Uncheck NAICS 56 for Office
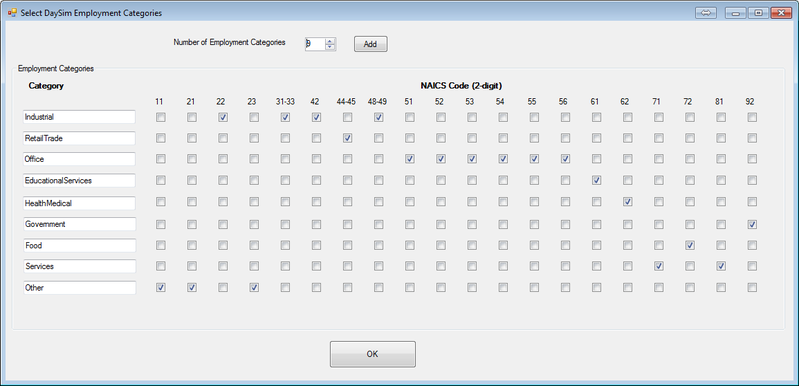Image resolution: width=799 pixels, height=386 pixels. (565, 159)
